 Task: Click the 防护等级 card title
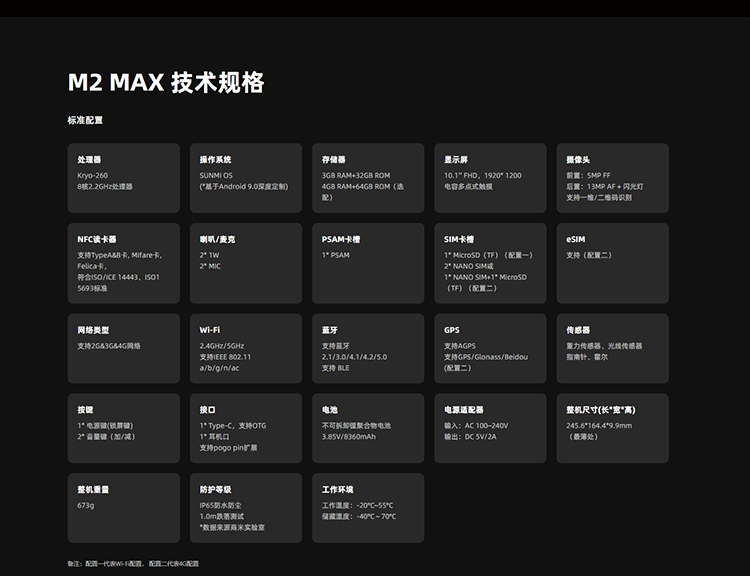click(215, 489)
